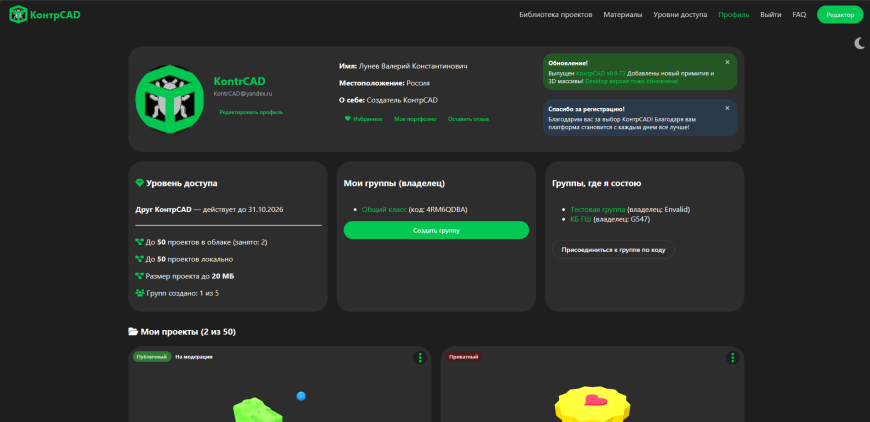Click Местоположение: Россия text

pos(385,83)
